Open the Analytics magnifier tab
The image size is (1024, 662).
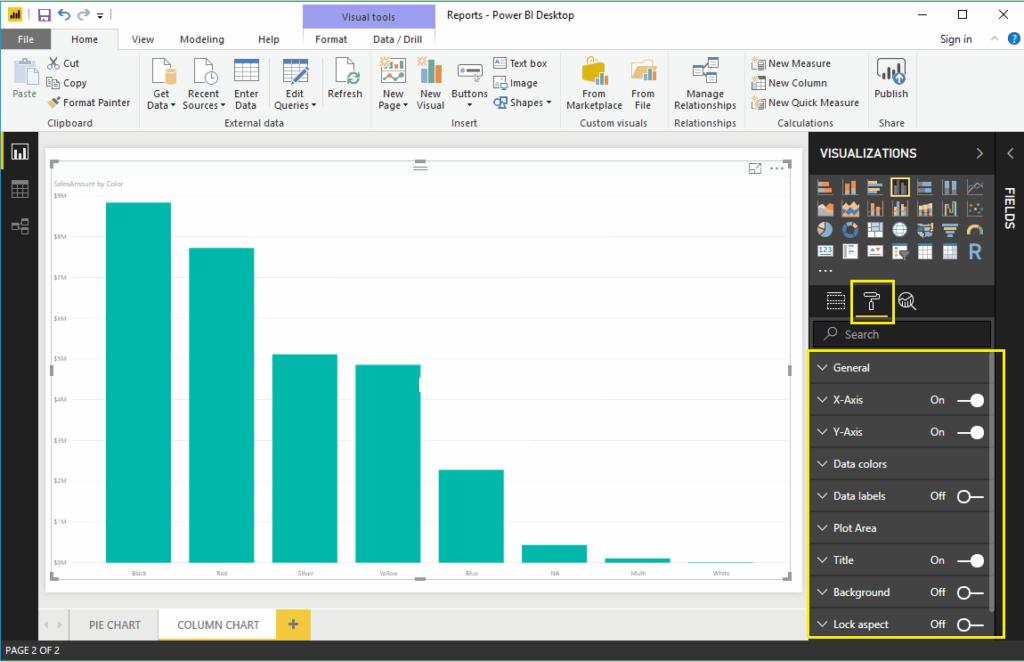click(907, 301)
